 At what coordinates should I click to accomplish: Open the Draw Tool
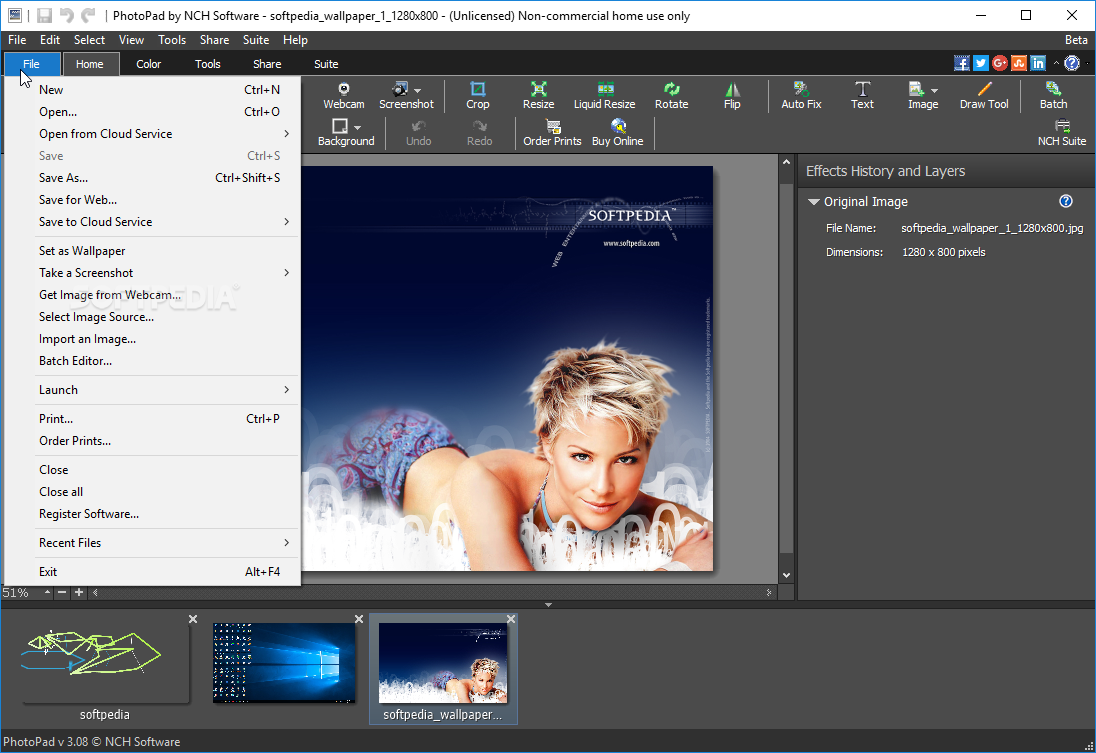pos(982,96)
